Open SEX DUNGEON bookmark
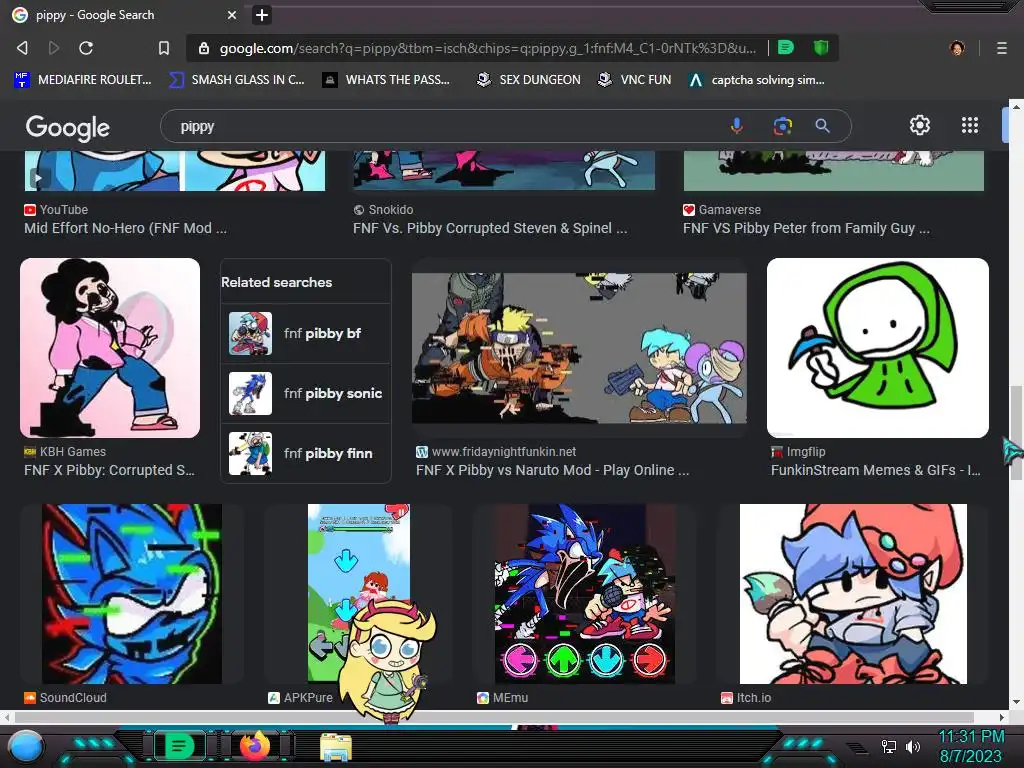Viewport: 1024px width, 768px height. [x=528, y=80]
